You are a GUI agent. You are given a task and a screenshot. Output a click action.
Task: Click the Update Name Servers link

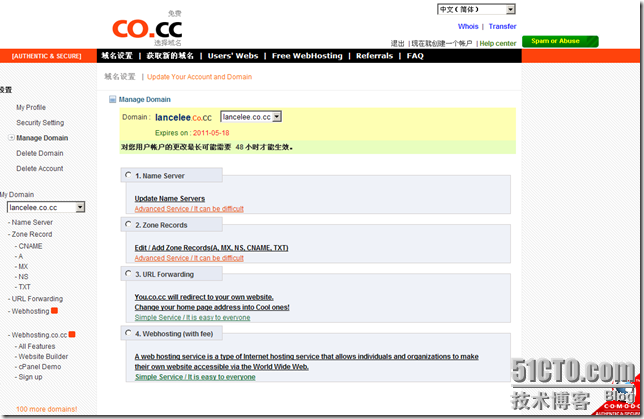coord(170,198)
